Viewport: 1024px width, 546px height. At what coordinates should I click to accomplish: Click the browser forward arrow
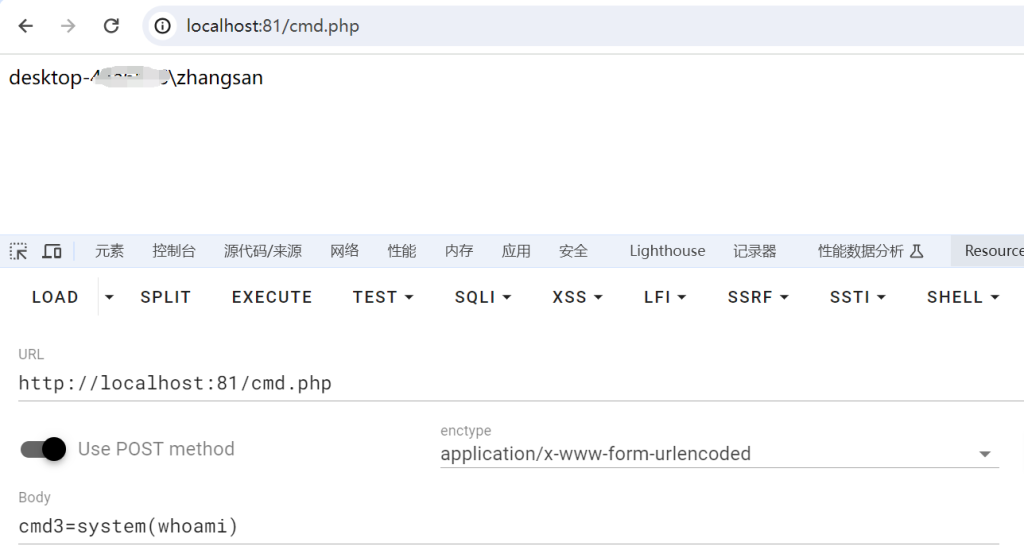point(68,26)
